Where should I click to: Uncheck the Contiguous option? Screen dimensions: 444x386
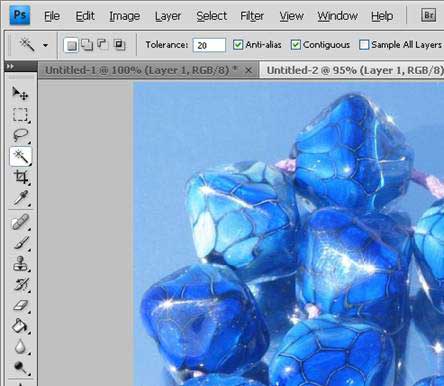[296, 45]
